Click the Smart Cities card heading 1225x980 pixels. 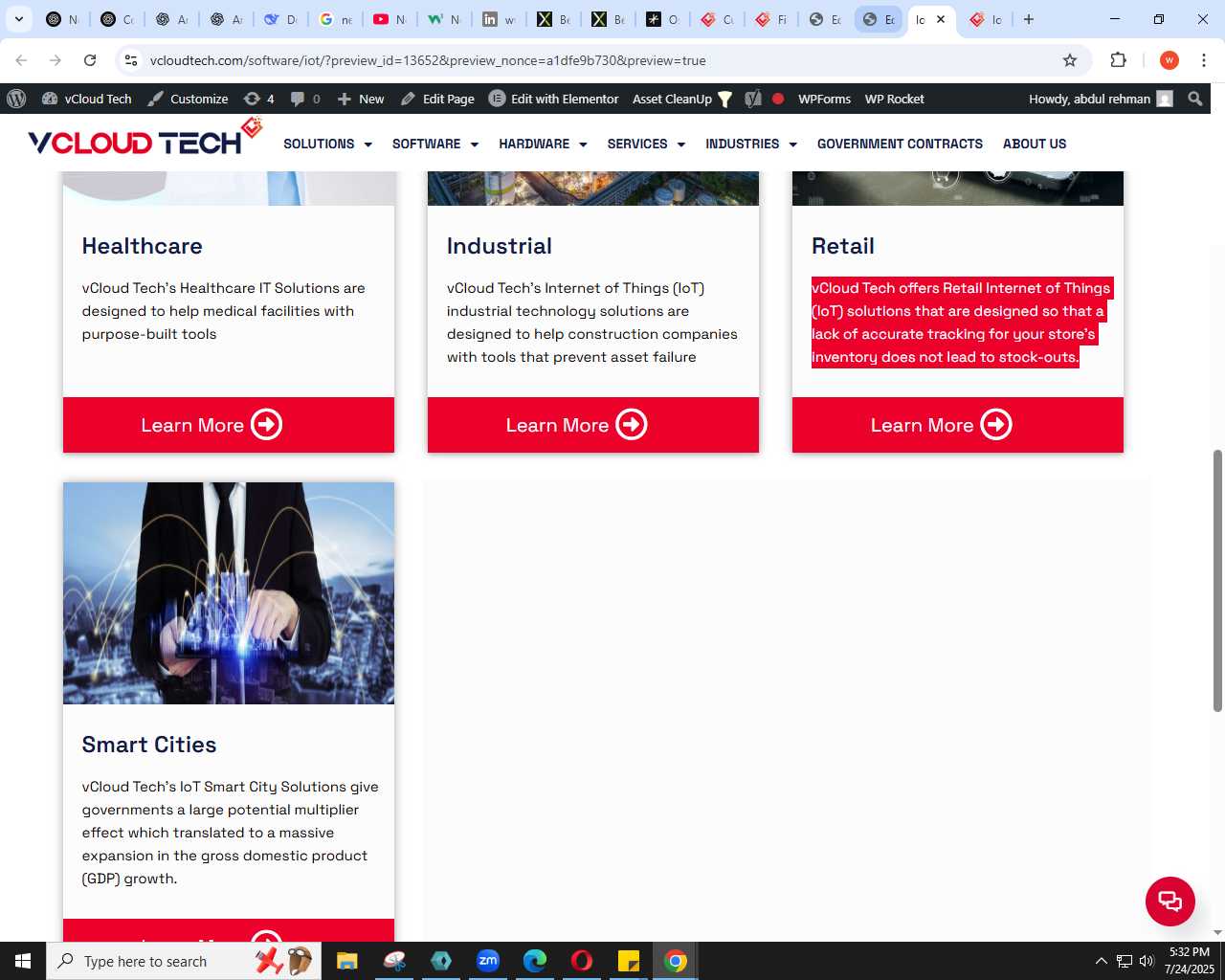tap(149, 745)
